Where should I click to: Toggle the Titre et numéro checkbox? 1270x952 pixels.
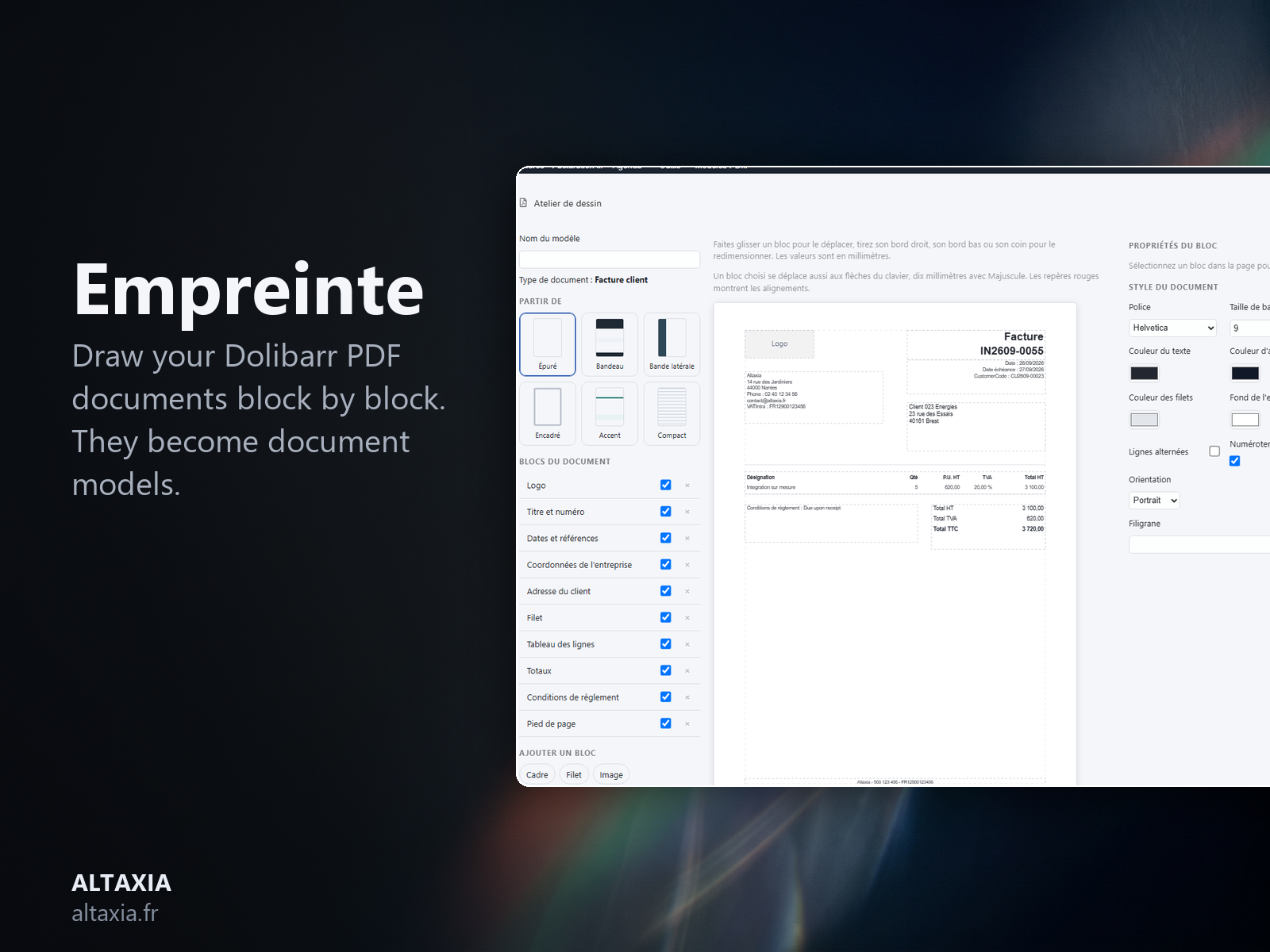pyautogui.click(x=666, y=512)
